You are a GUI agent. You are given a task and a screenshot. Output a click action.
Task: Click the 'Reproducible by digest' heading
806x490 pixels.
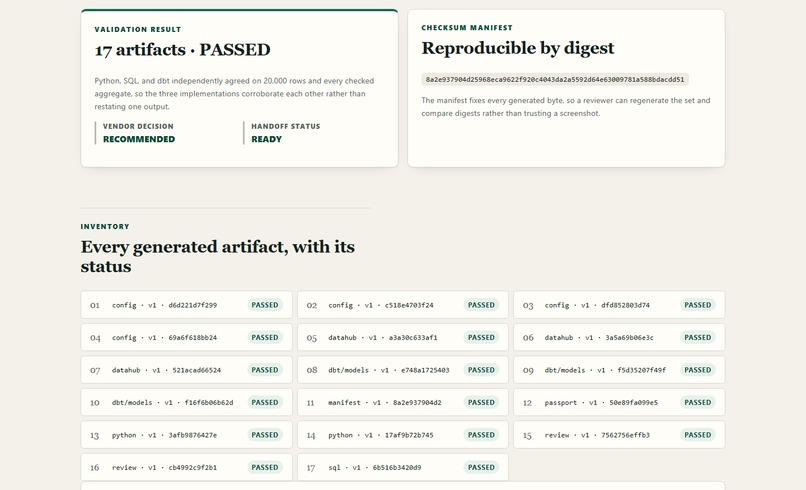tap(518, 48)
